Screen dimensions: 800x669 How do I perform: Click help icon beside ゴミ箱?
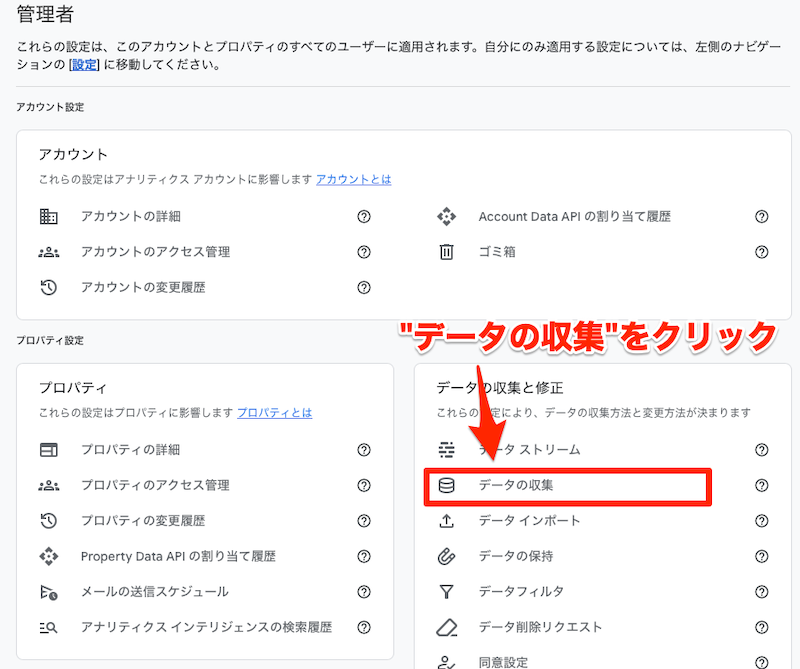(762, 252)
